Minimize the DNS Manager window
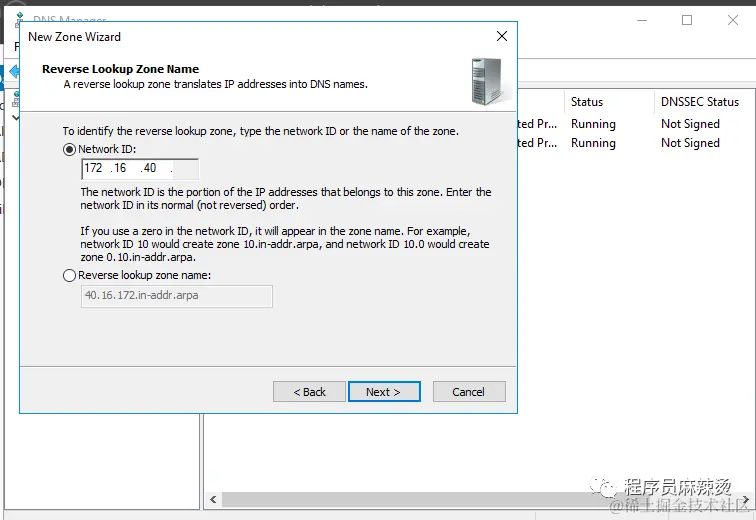756x520 pixels. (642, 20)
